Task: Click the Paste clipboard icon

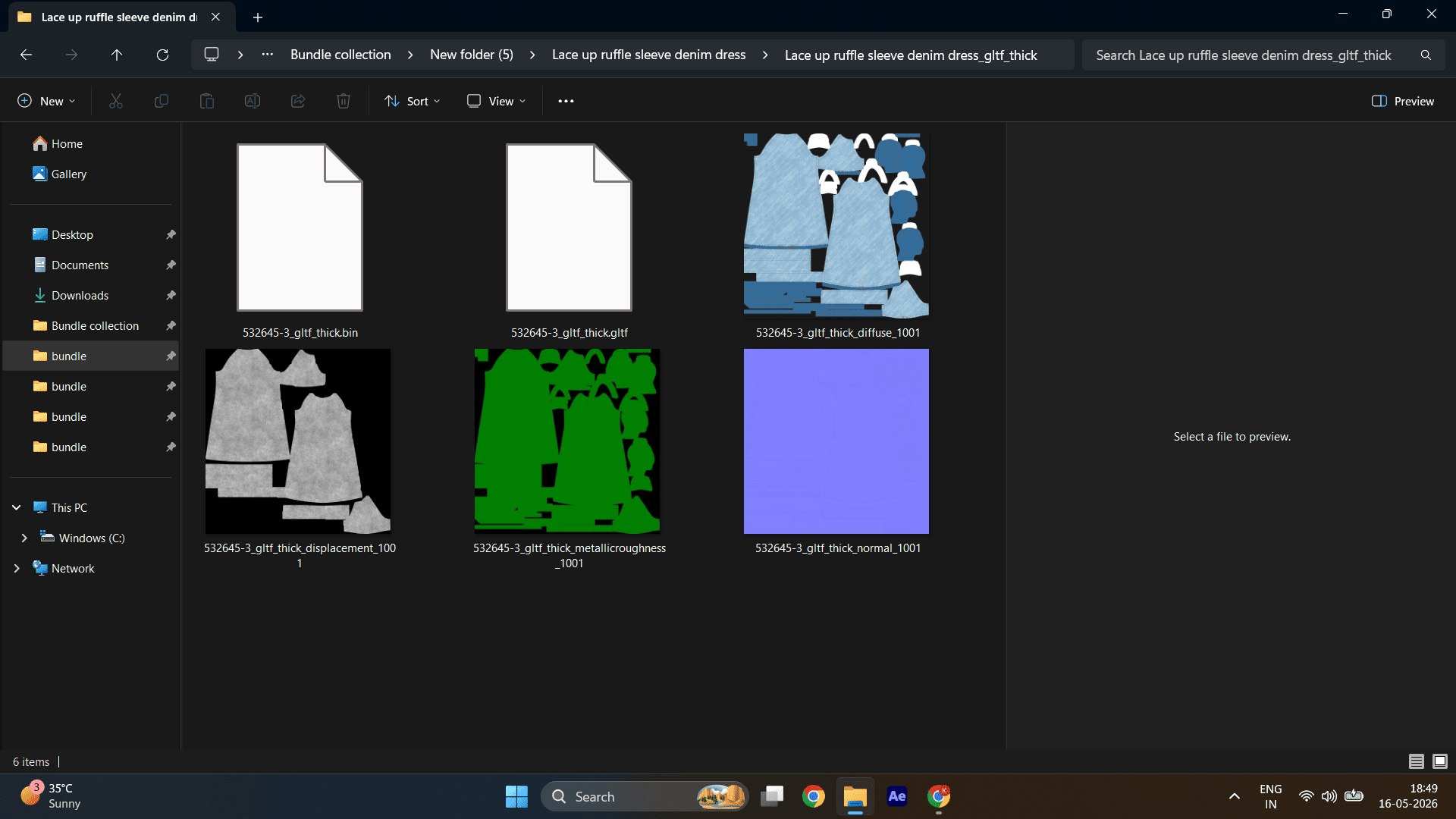Action: 207,101
